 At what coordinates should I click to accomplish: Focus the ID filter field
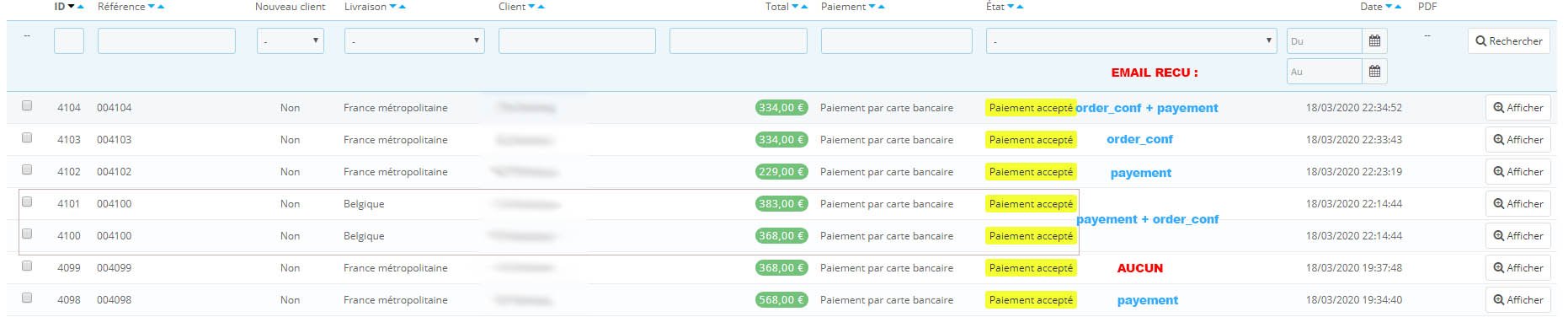[69, 40]
